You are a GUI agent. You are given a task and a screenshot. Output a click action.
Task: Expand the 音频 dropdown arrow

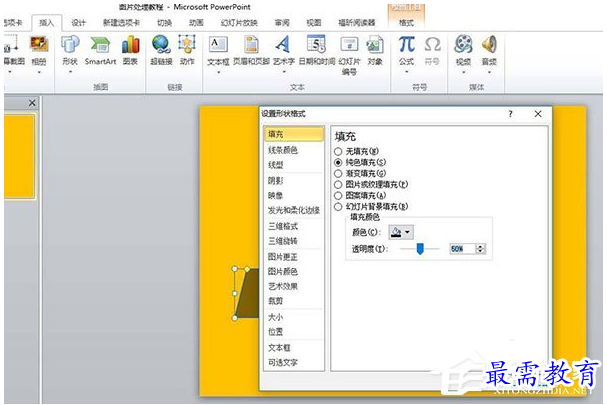[489, 72]
